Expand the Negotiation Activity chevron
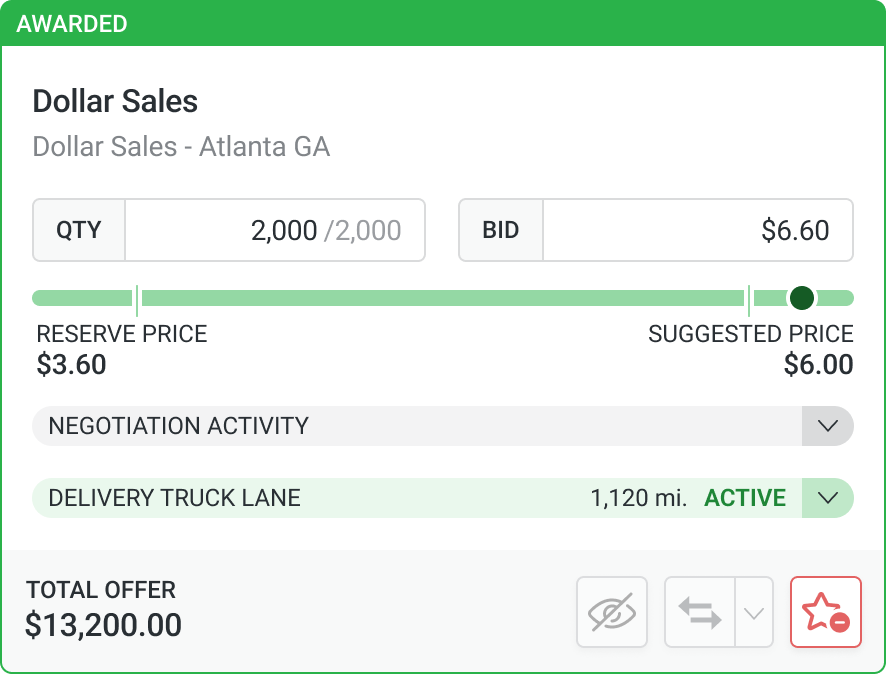 (827, 425)
